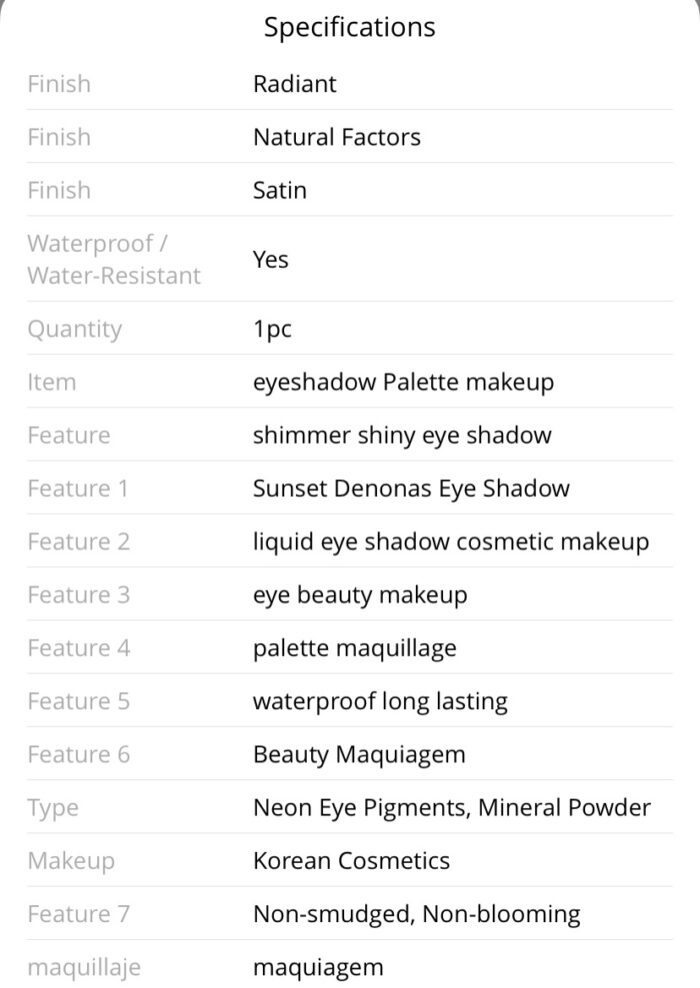700x988 pixels.
Task: Tap waterproof long lasting feature
Action: [x=380, y=701]
